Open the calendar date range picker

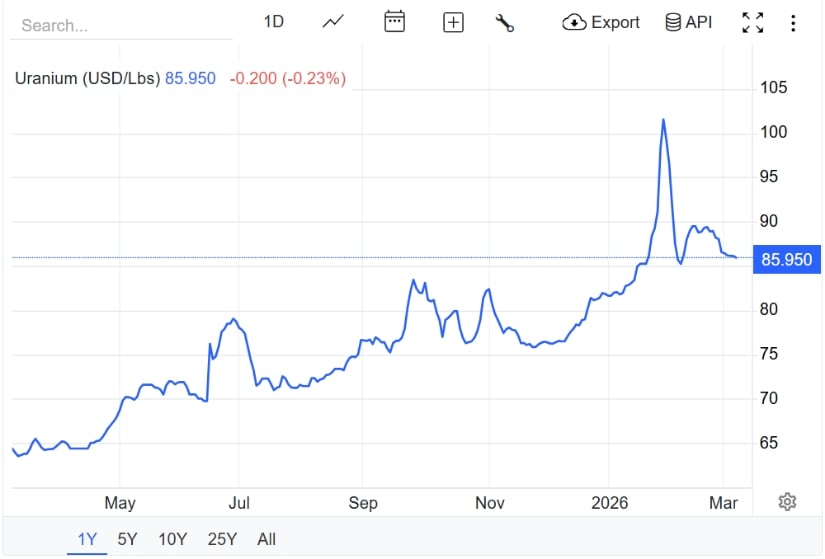click(x=395, y=22)
